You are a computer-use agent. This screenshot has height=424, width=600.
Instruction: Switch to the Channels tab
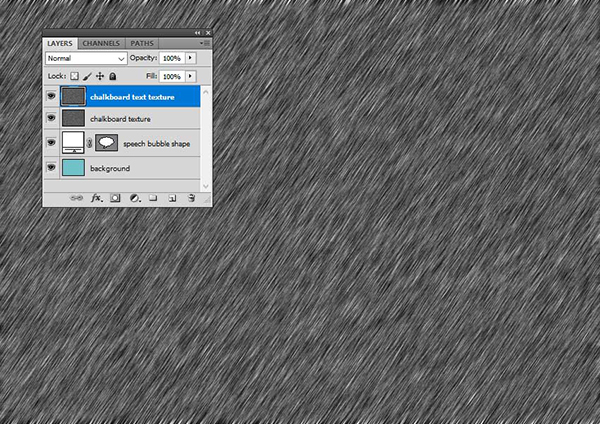pyautogui.click(x=101, y=44)
